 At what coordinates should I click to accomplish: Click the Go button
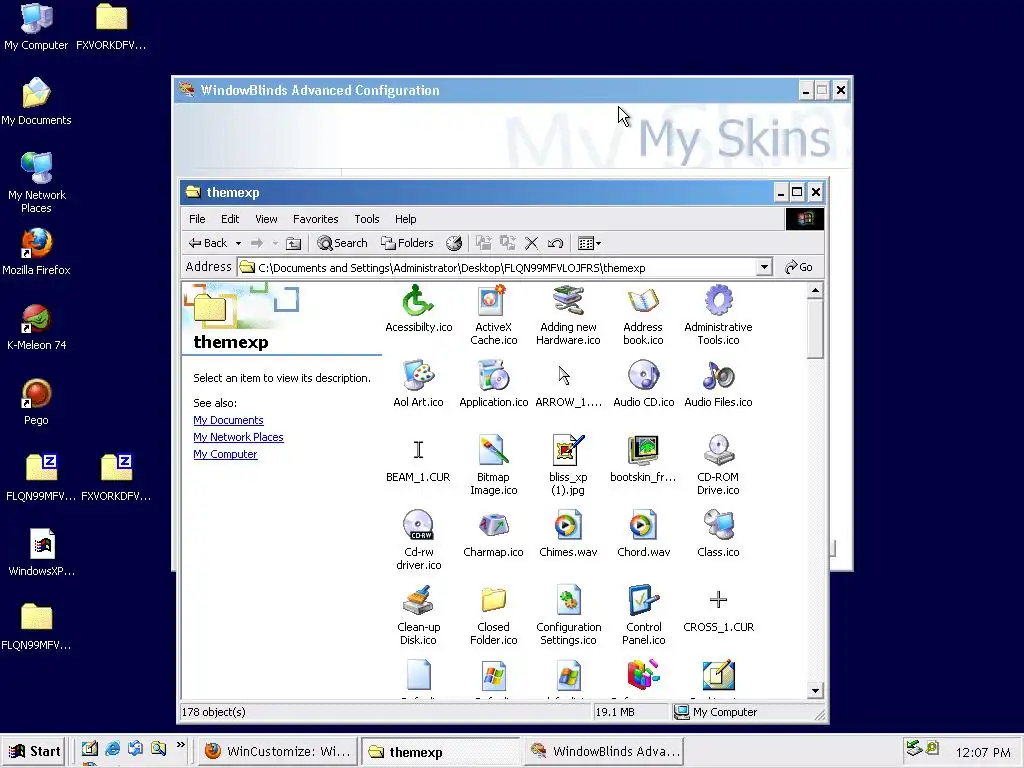(x=799, y=267)
